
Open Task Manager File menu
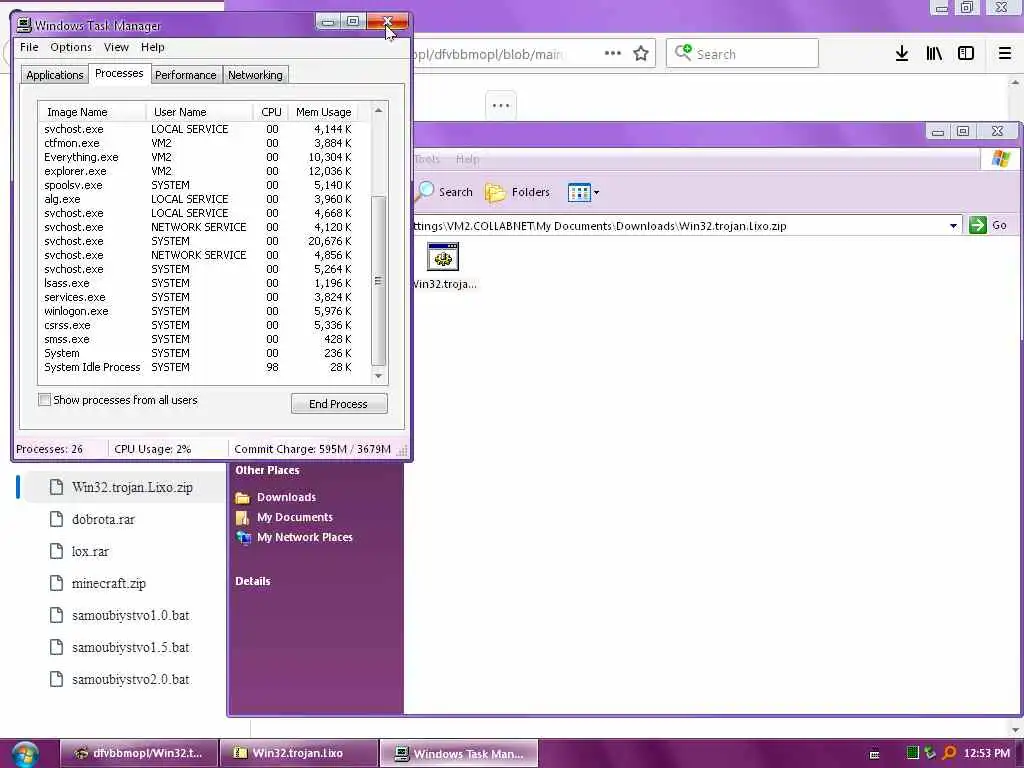(x=29, y=47)
